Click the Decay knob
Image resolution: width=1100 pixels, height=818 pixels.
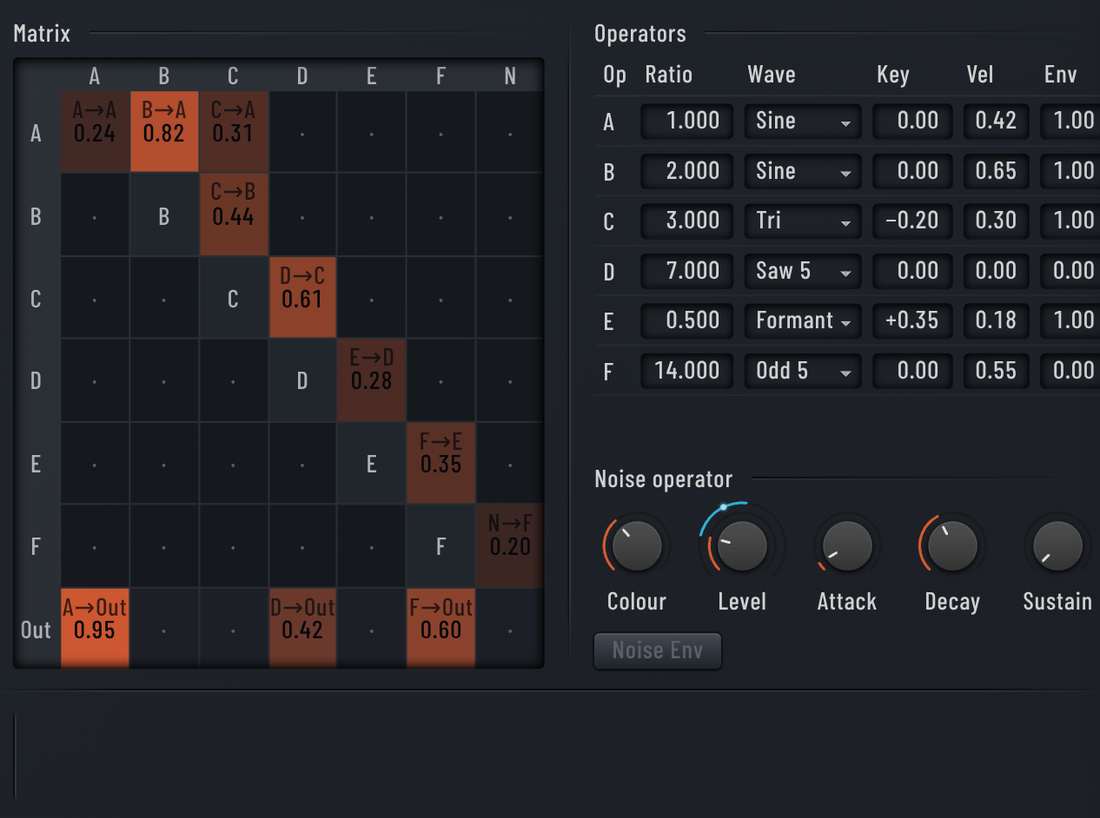(x=952, y=546)
